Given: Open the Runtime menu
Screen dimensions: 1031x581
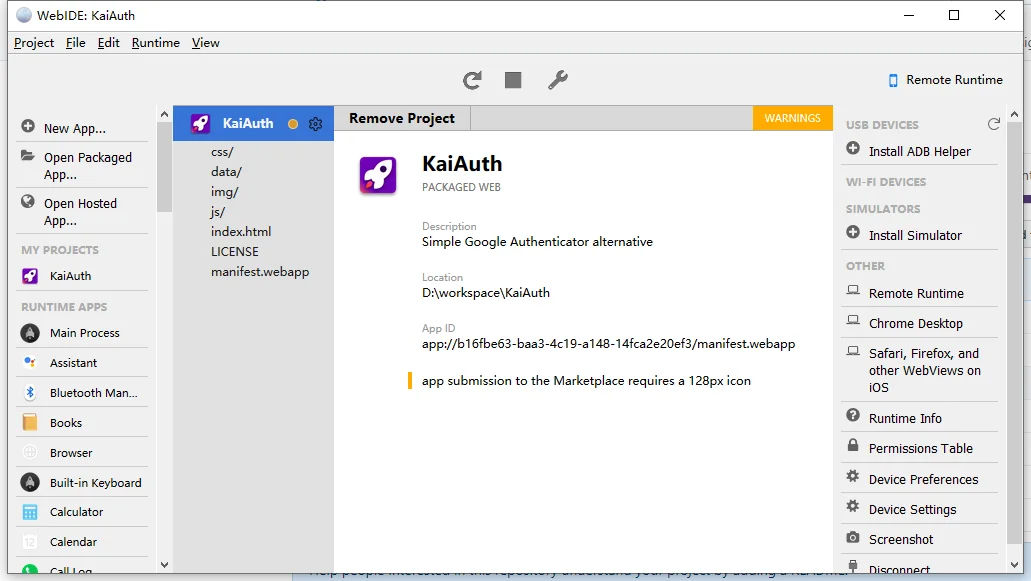Looking at the screenshot, I should point(155,43).
